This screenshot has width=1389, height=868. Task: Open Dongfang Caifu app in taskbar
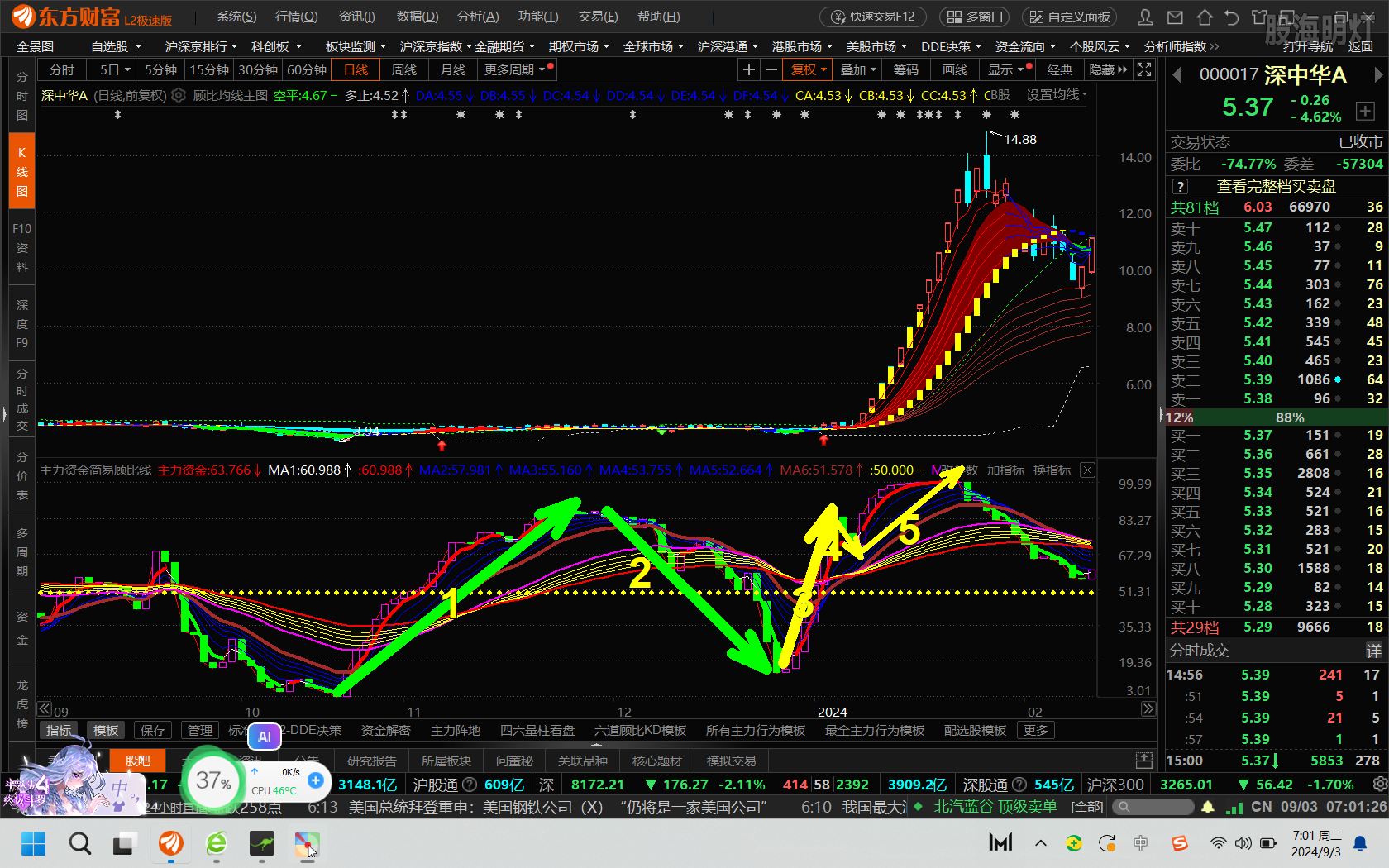coord(171,843)
